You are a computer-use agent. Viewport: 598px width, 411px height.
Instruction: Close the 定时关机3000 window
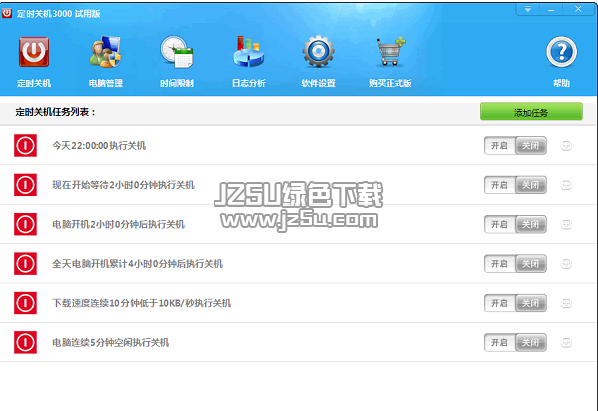578,9
